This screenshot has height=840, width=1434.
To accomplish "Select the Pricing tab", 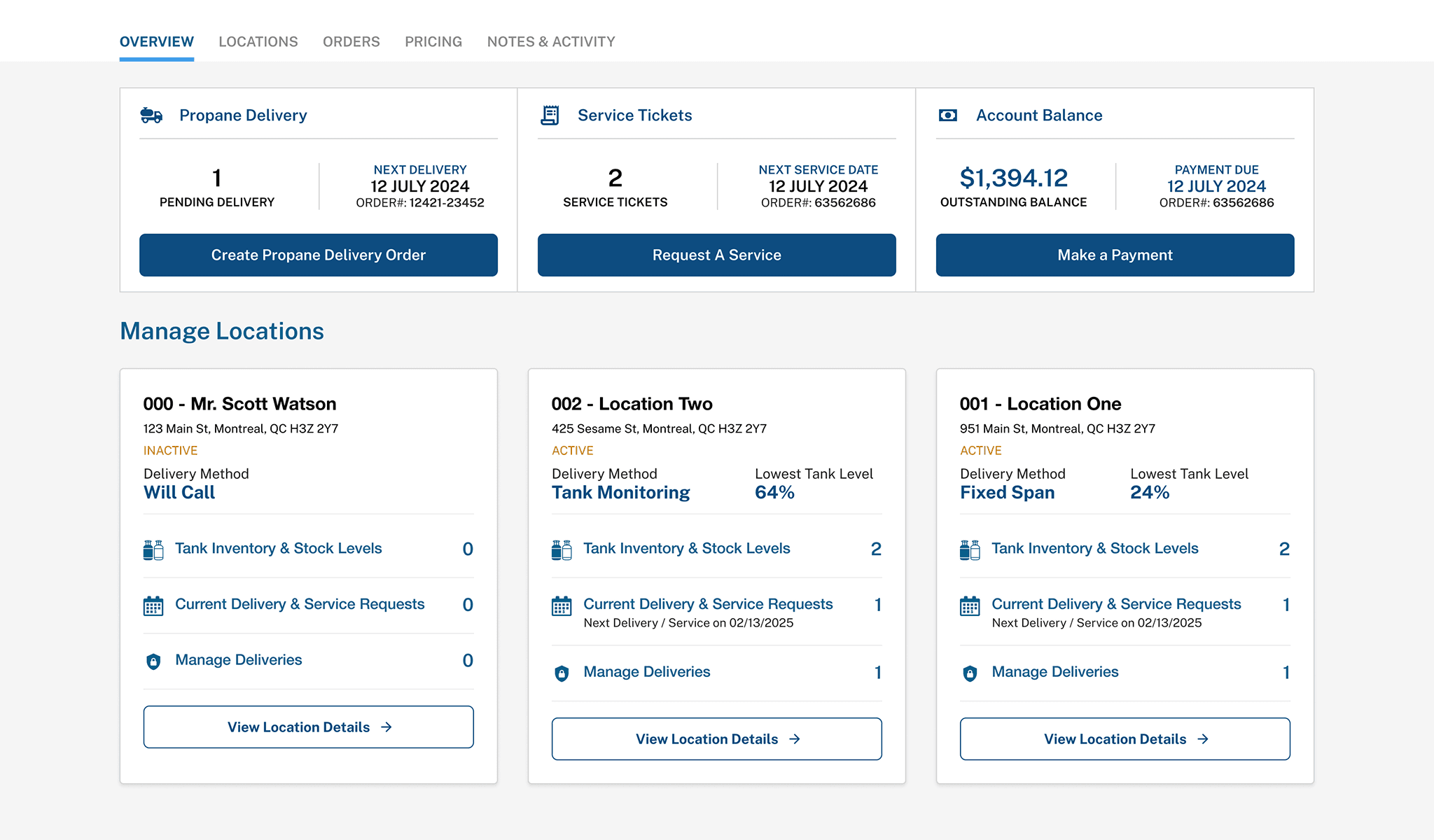I will [433, 42].
